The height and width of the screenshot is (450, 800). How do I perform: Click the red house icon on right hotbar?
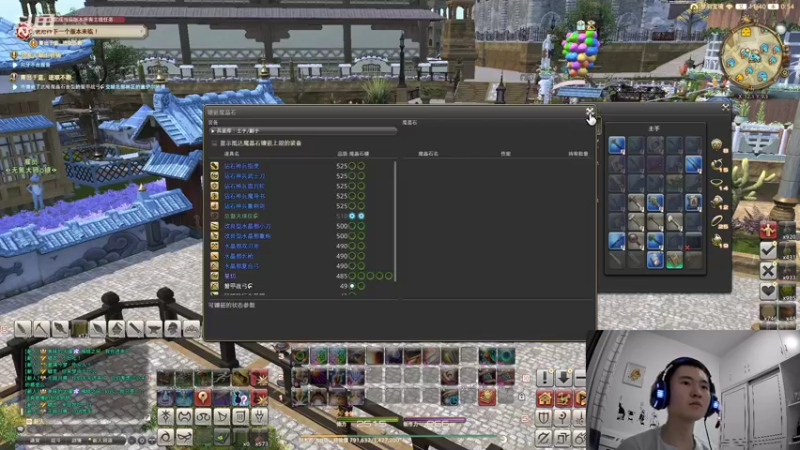pos(544,398)
